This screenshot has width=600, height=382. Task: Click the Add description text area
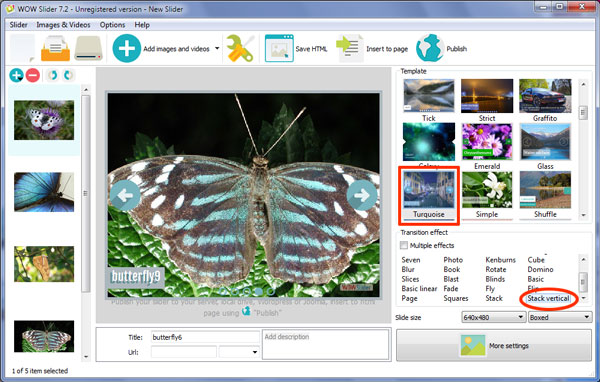point(326,345)
